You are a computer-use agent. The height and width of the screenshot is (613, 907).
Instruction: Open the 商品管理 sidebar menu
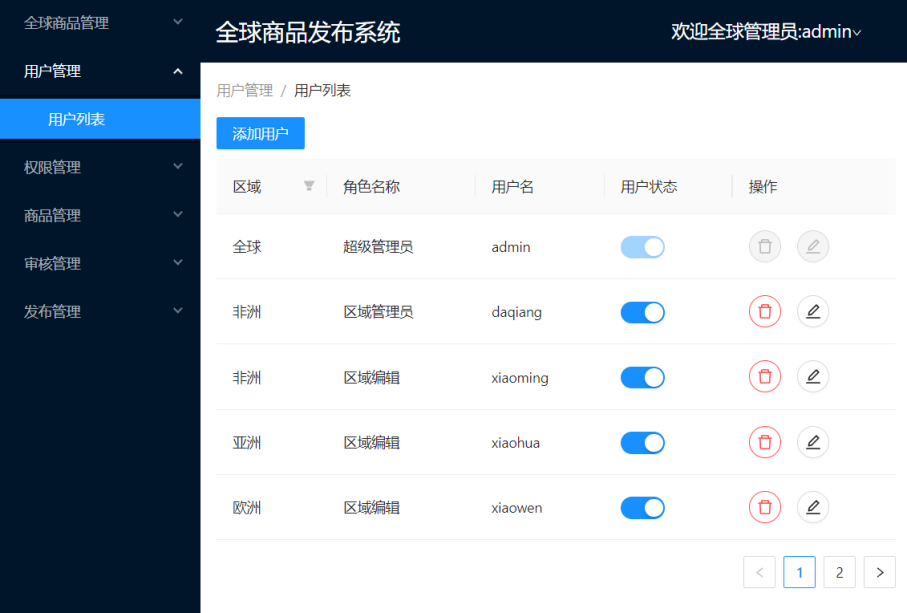(x=100, y=215)
